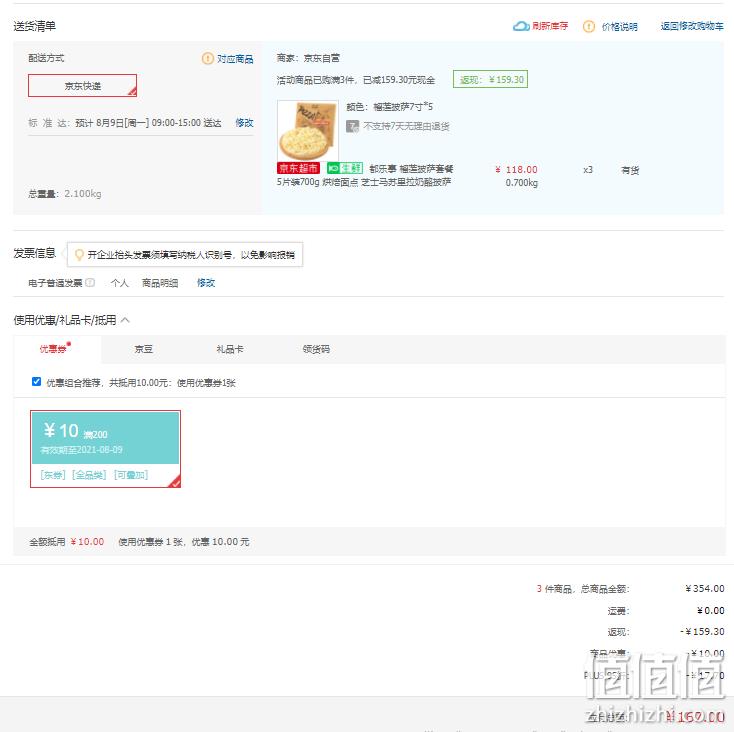This screenshot has height=732, width=734.
Task: Click the 颜色：榴莲披萨7寸*5 text
Action: point(389,107)
